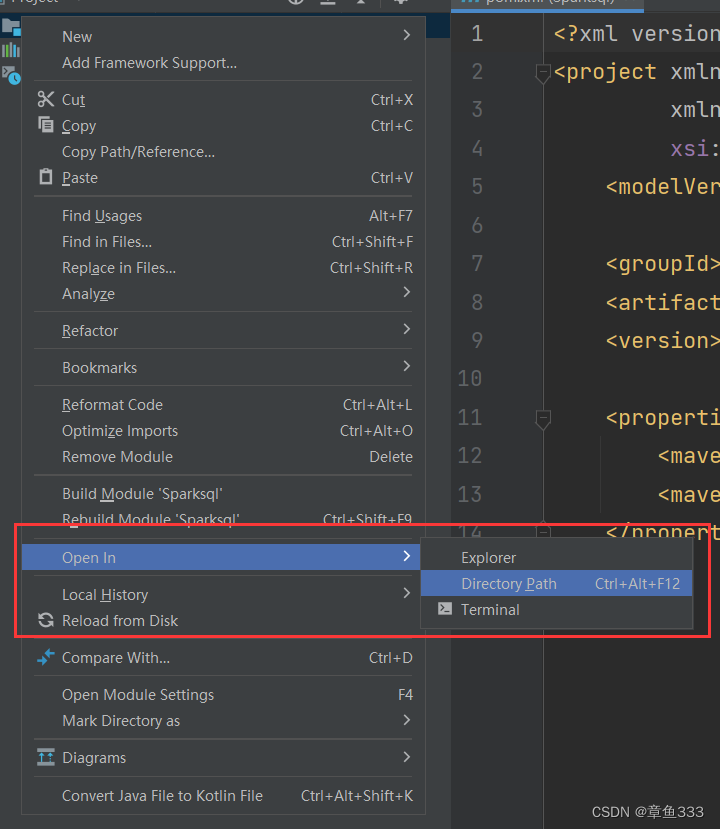Choose Replace in Files…

point(223,268)
